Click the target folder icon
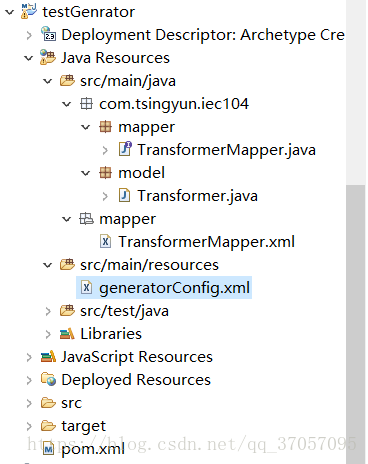368x464 pixels. point(48,426)
